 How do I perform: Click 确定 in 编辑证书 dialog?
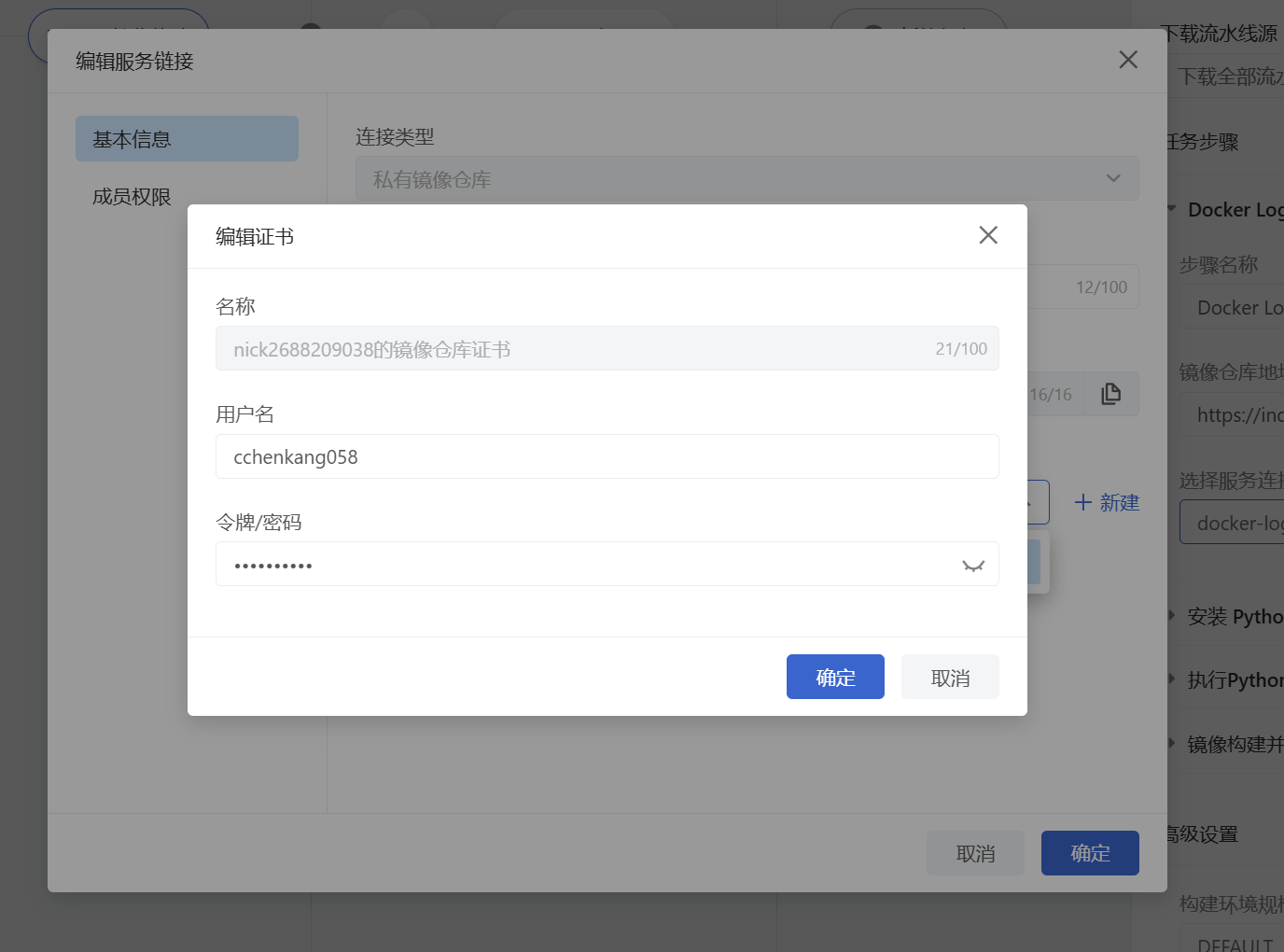click(x=835, y=677)
